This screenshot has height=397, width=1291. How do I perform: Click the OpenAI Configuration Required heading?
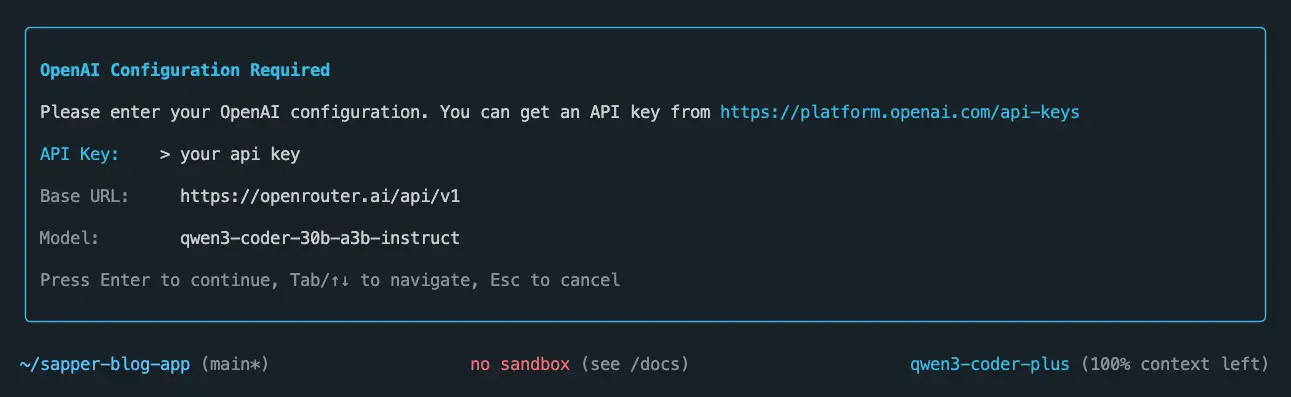click(185, 70)
